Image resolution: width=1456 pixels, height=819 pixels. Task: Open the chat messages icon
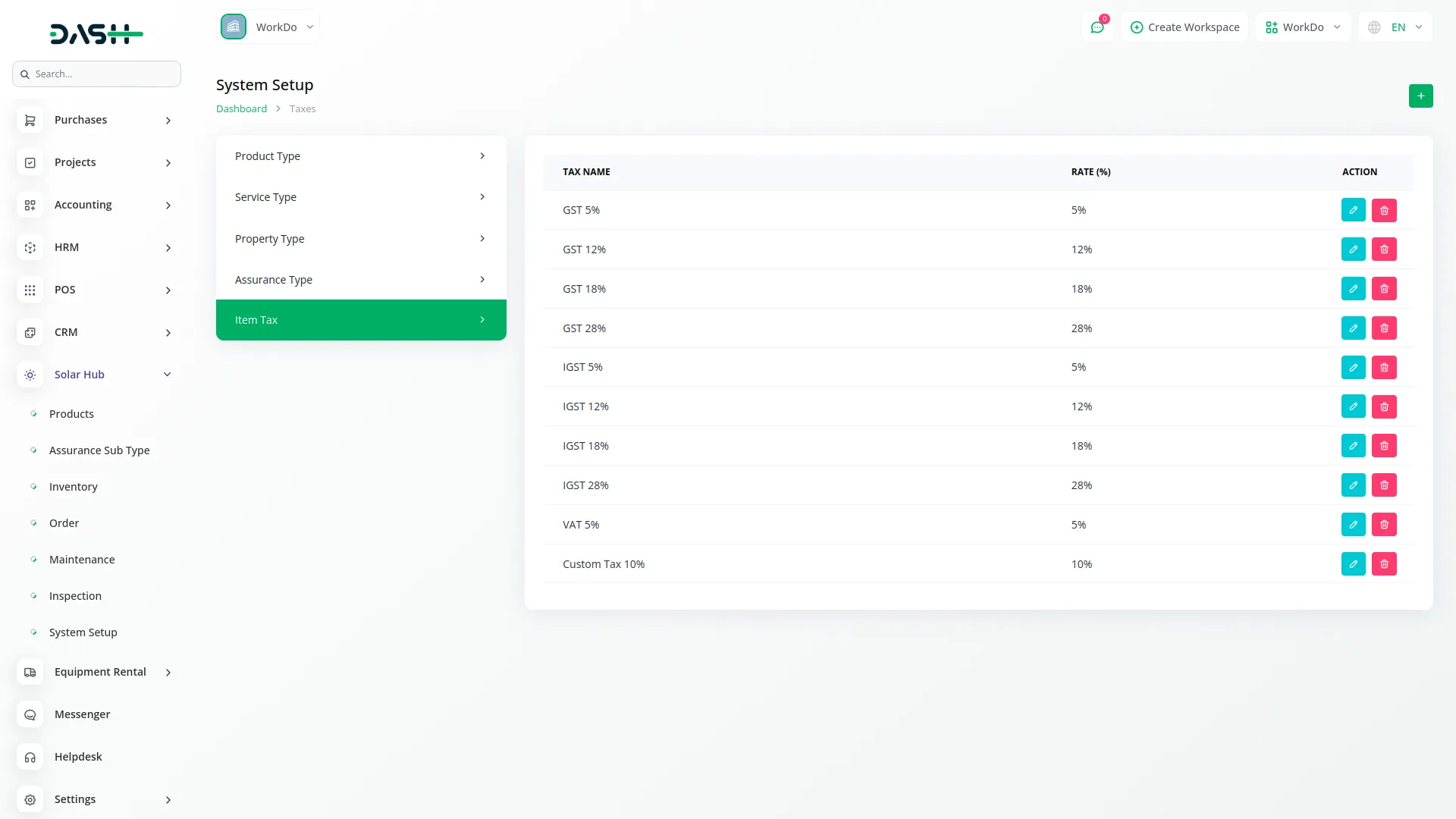point(1097,27)
